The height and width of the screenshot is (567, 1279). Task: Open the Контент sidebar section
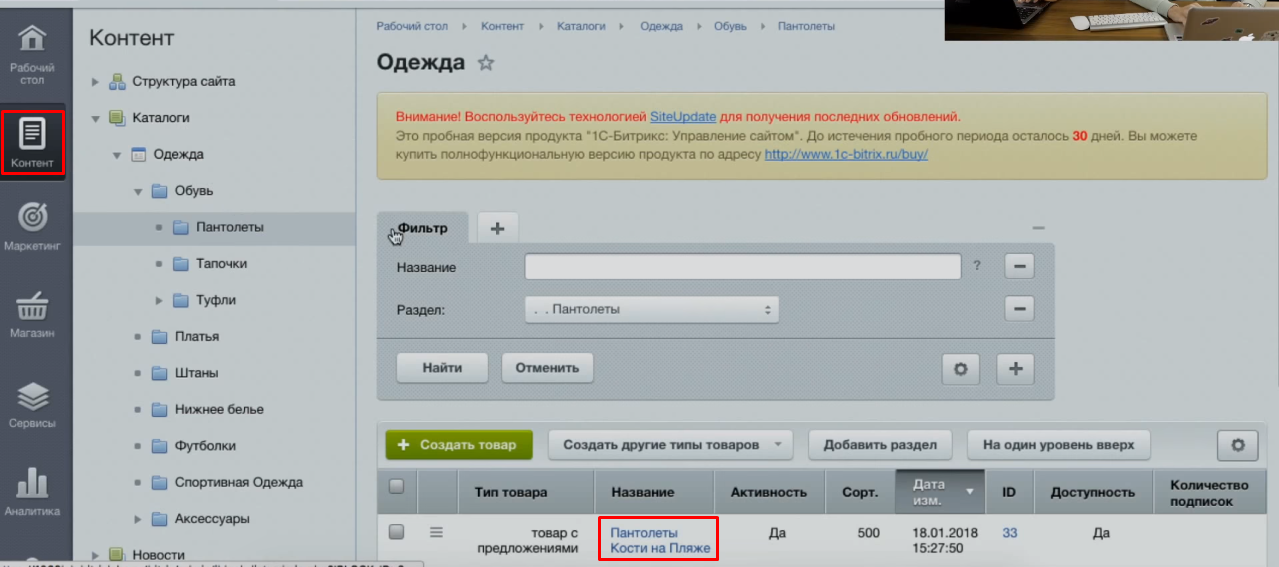pyautogui.click(x=33, y=144)
